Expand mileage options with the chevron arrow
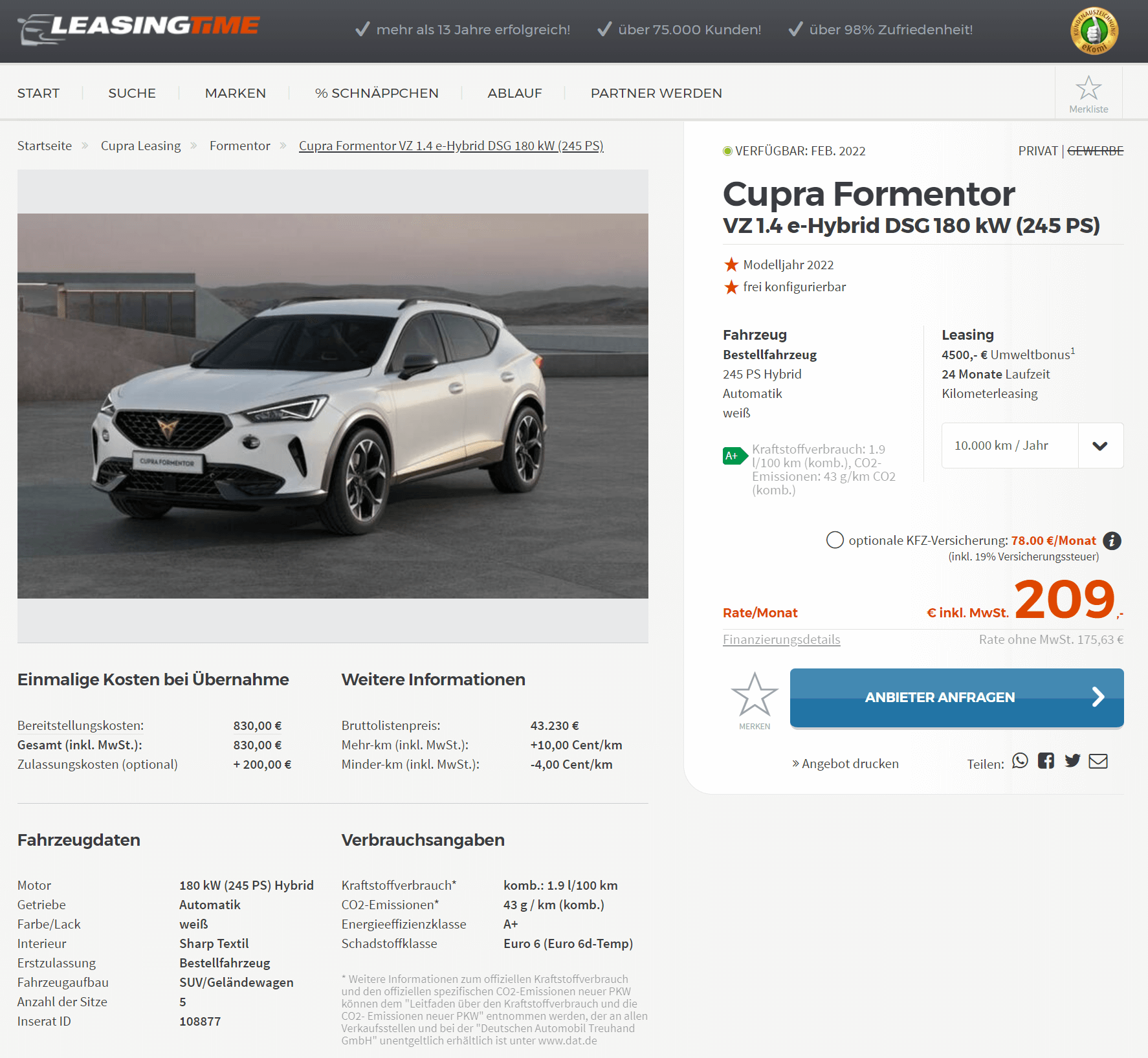The image size is (1148, 1058). click(1100, 445)
